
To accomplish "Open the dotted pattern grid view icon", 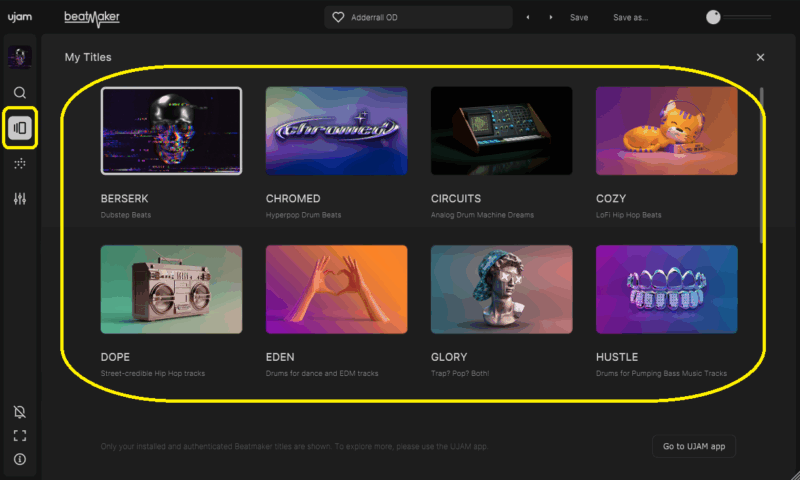I will 20,163.
